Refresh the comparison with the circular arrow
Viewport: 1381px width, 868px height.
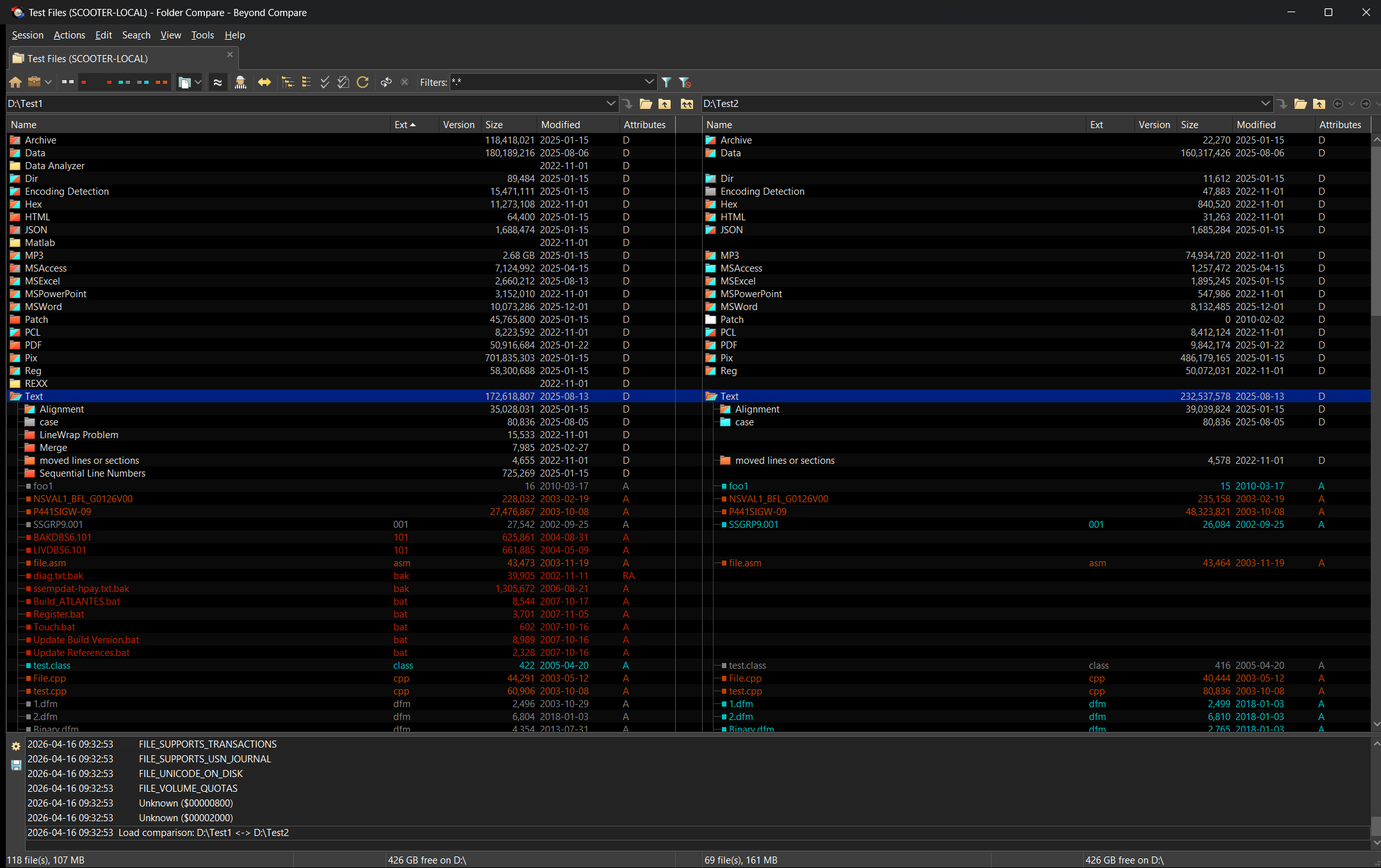[x=363, y=82]
